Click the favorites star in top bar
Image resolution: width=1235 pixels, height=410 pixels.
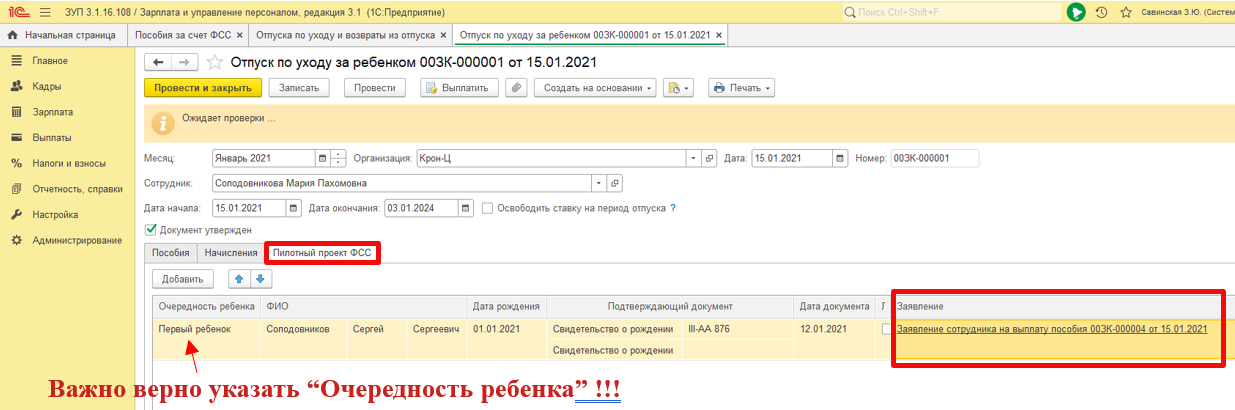click(x=1126, y=12)
